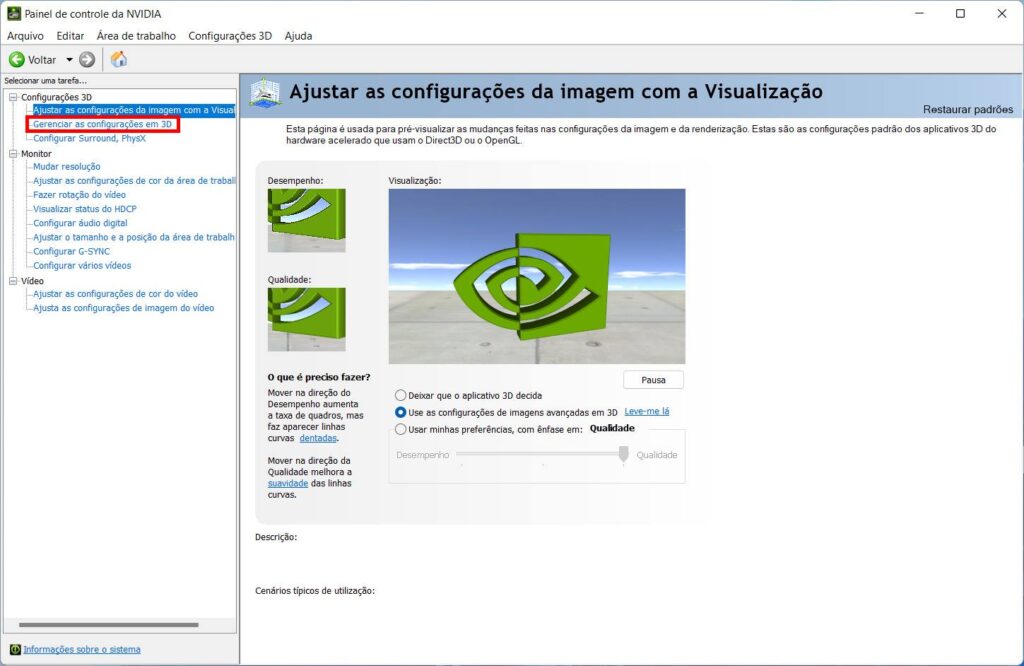
Task: Open Ajustar o tamanho e a posição da área de trabalho
Action: [134, 237]
